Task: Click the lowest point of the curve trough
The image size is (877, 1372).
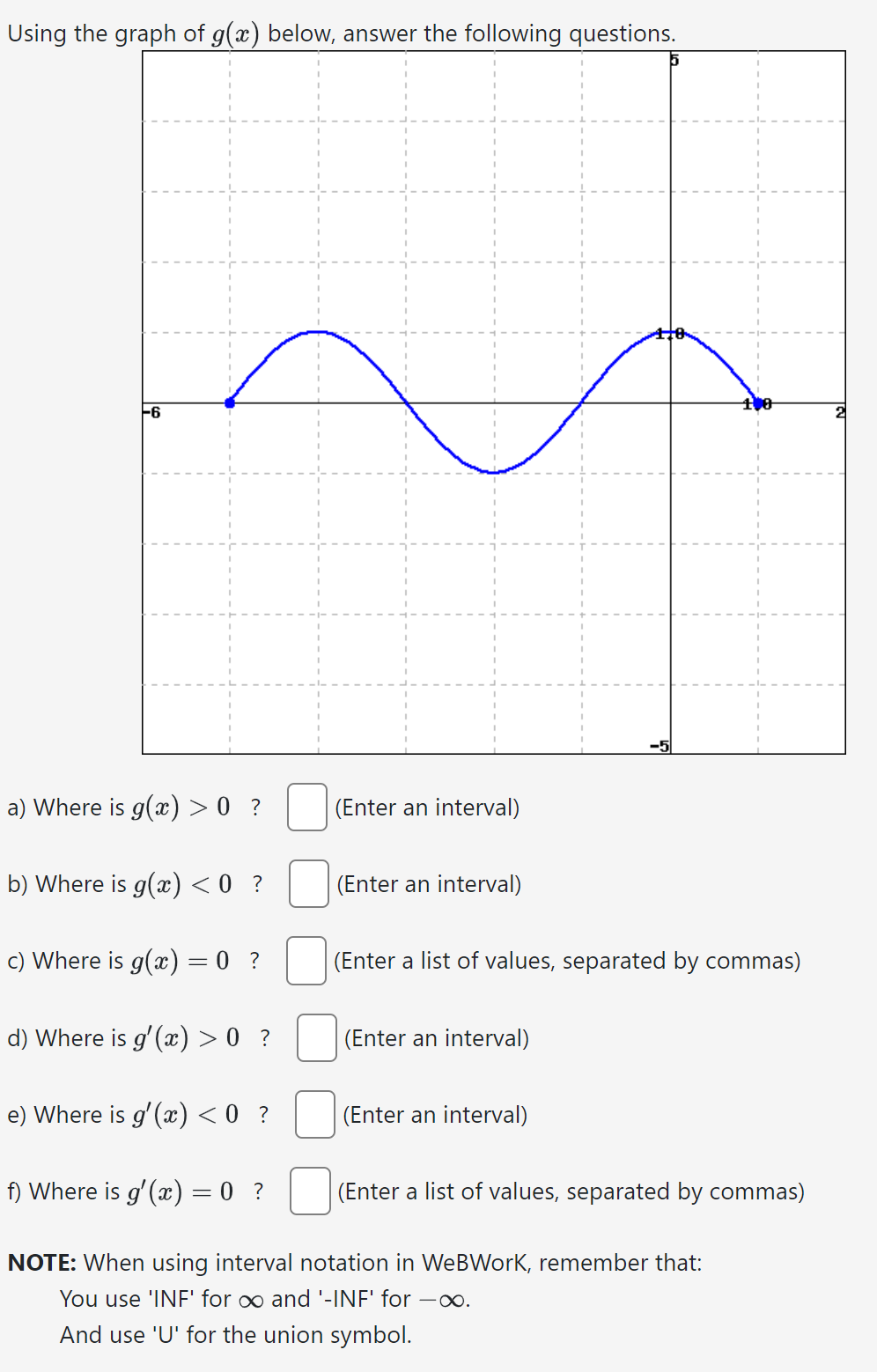Action: pos(494,472)
